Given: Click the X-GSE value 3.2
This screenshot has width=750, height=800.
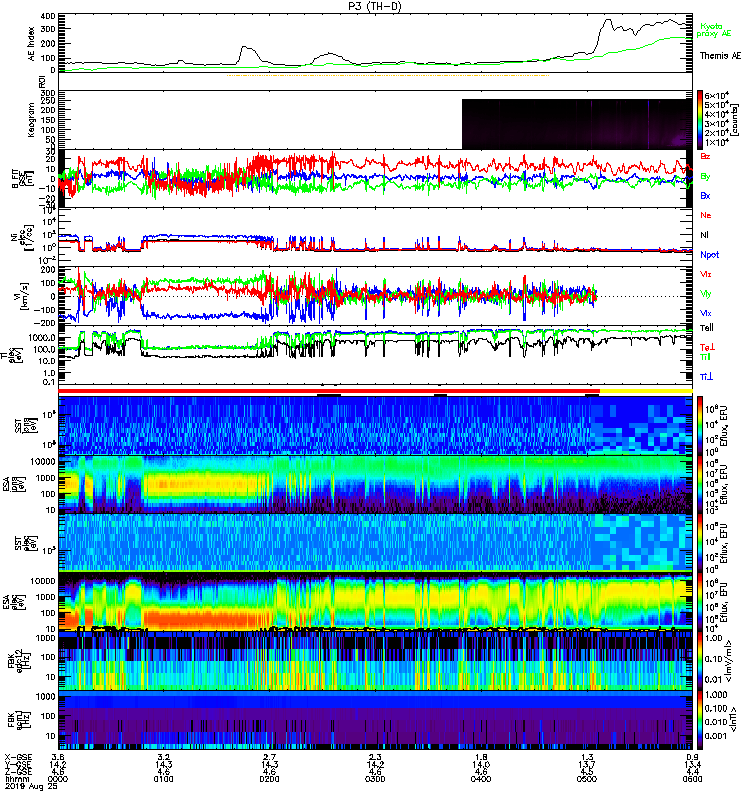Looking at the screenshot, I should [163, 757].
